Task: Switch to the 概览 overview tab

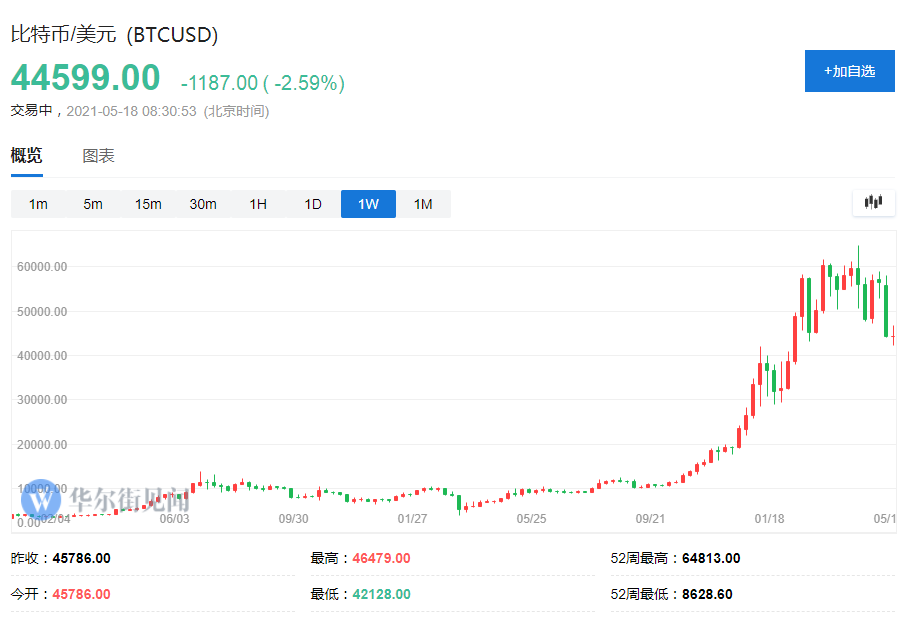Action: (x=26, y=155)
